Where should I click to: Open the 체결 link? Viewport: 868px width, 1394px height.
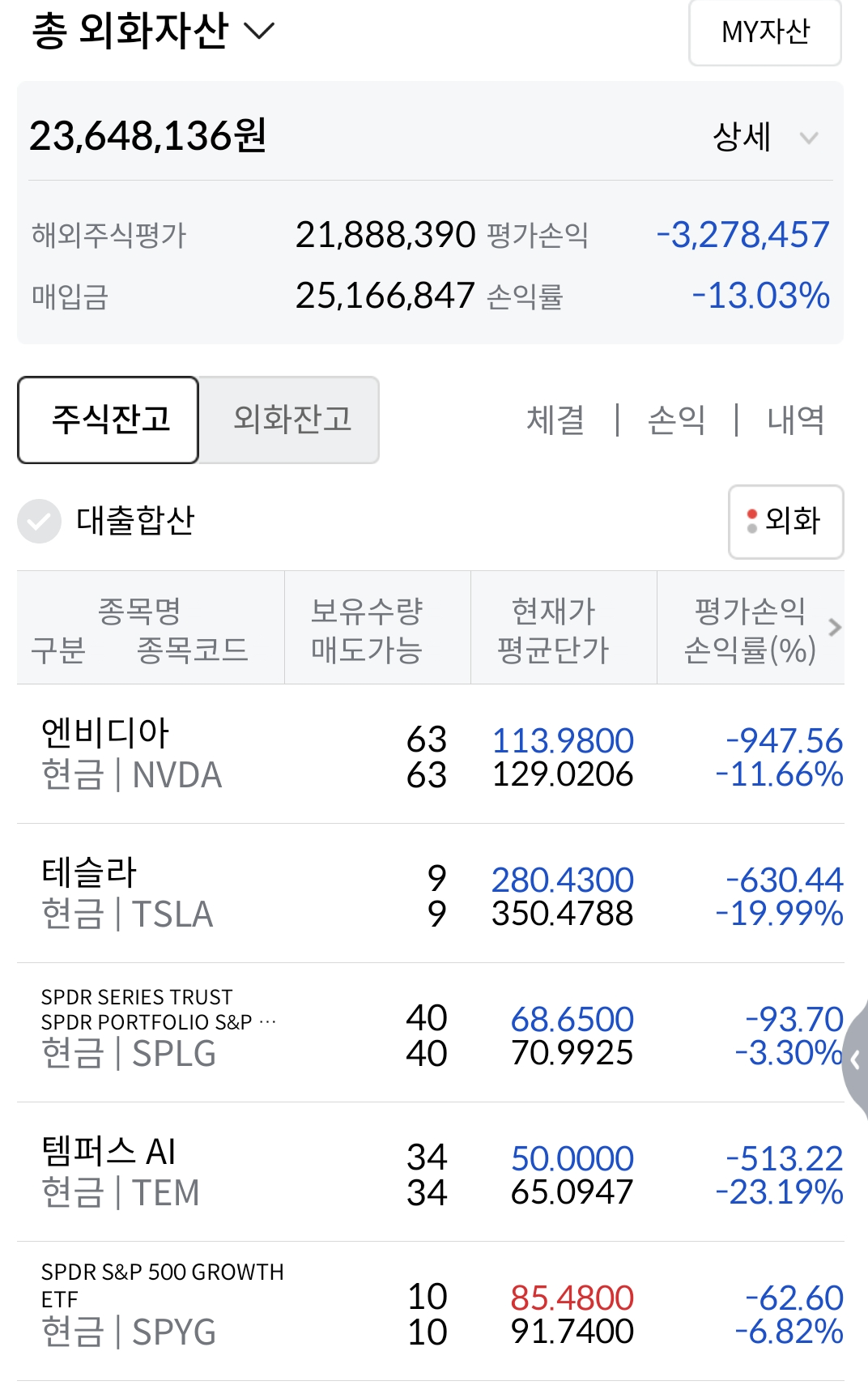tap(555, 420)
